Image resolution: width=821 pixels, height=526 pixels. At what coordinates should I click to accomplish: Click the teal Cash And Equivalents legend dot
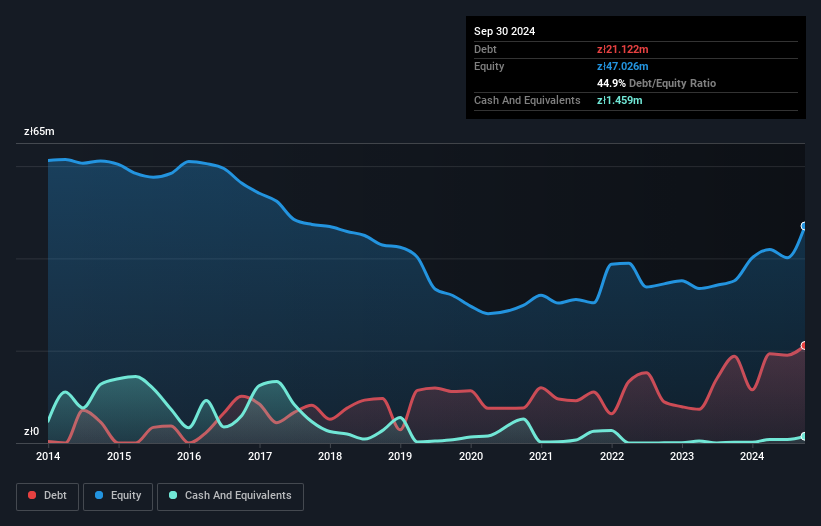click(173, 495)
